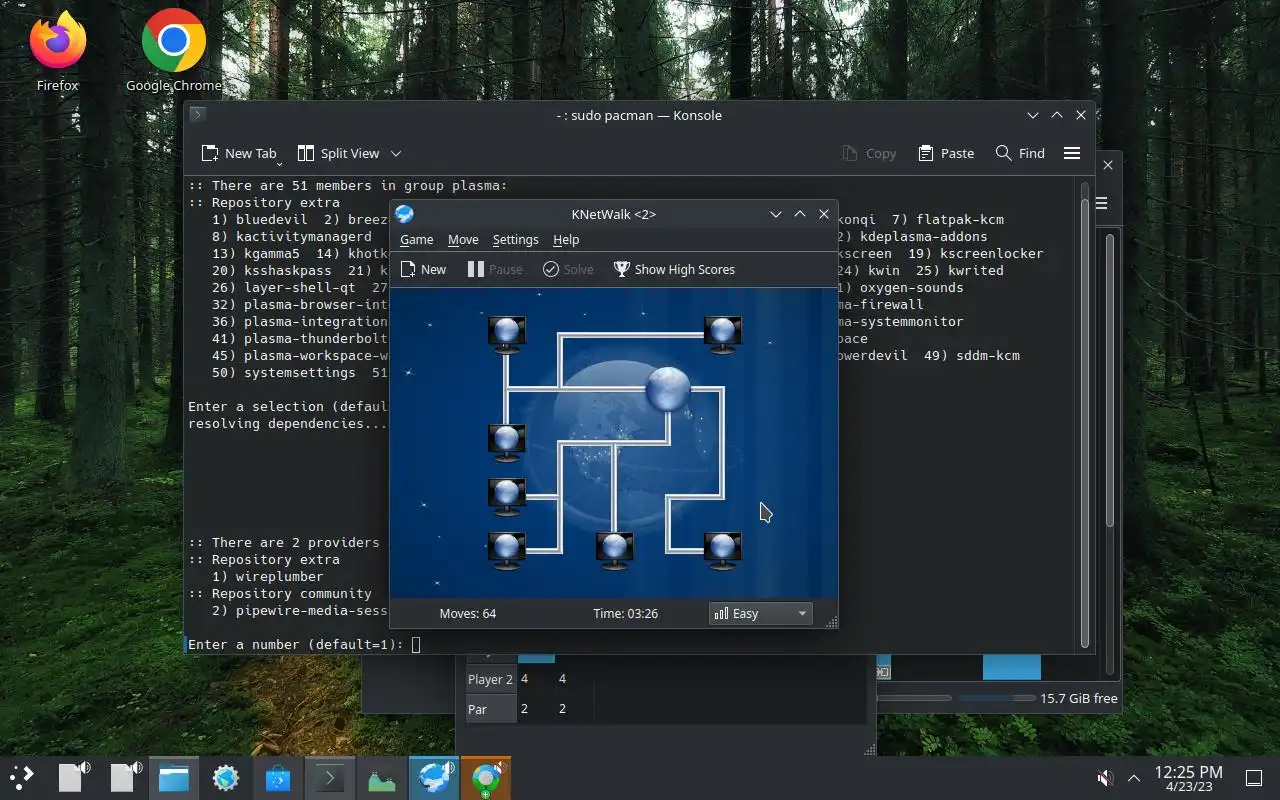Click Paste in Konsole toolbar

pyautogui.click(x=946, y=153)
